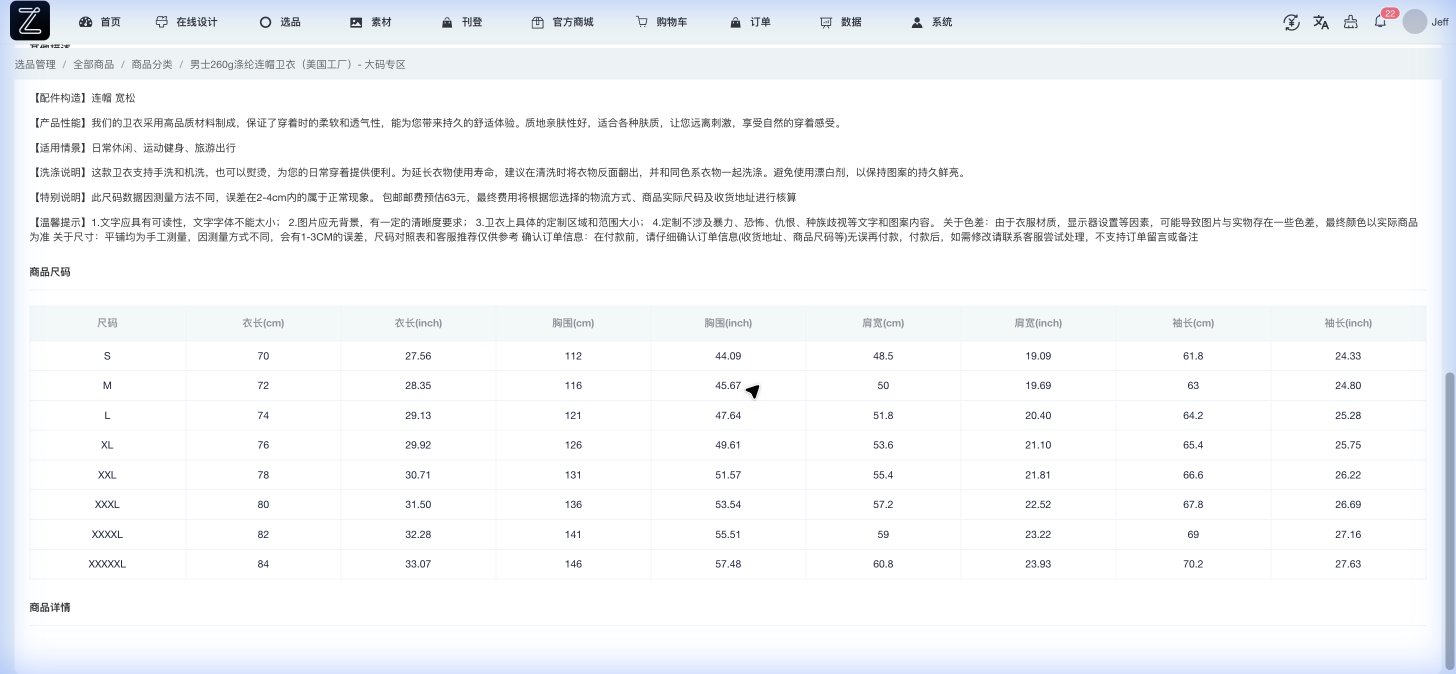
Task: Click the icon left of the notification bell
Action: click(x=1351, y=22)
